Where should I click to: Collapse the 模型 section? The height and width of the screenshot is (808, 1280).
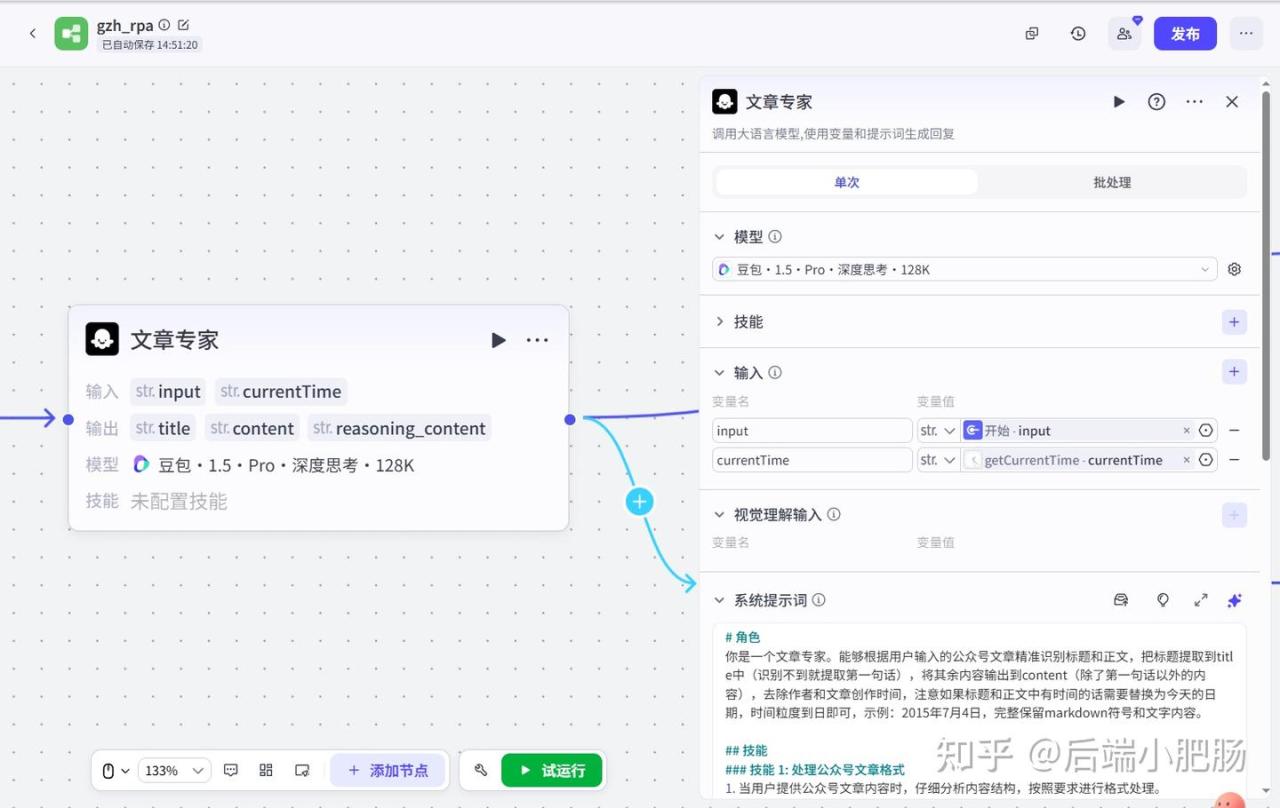pos(719,237)
